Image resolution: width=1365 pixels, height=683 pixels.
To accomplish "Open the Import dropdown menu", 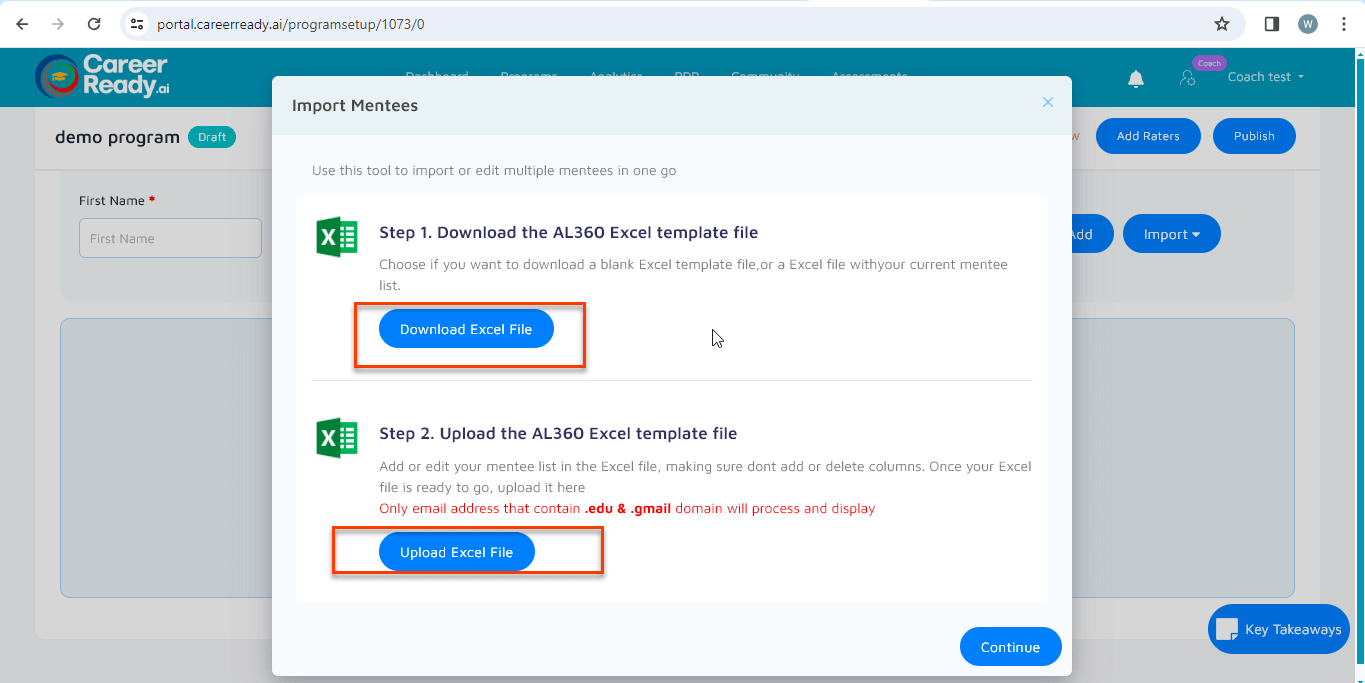I will coord(1171,234).
